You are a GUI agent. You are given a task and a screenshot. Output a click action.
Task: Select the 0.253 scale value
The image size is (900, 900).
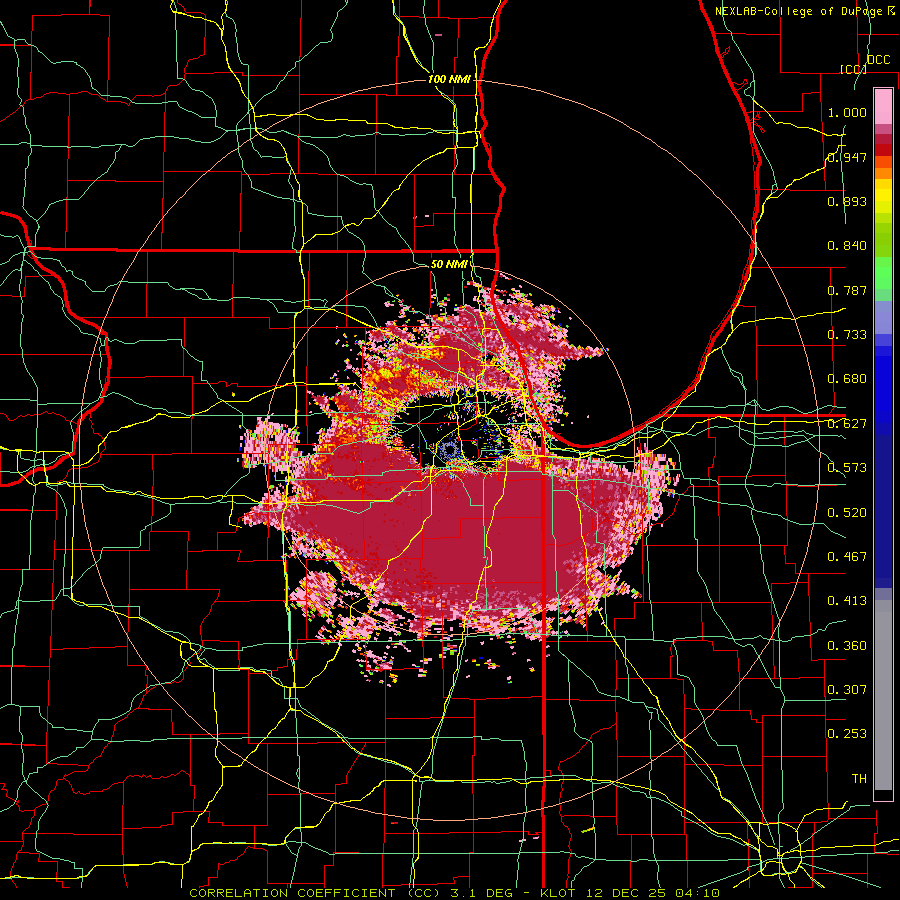pos(847,734)
